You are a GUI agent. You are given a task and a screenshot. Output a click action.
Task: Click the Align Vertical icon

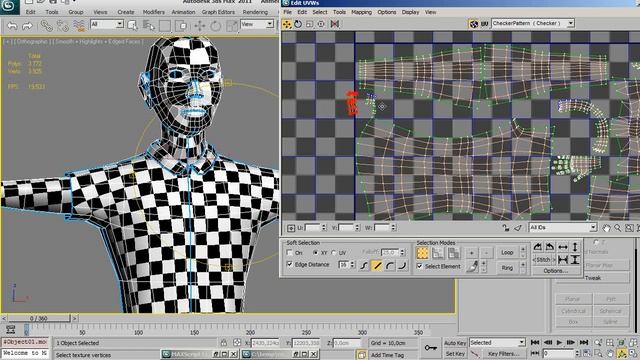(575, 259)
